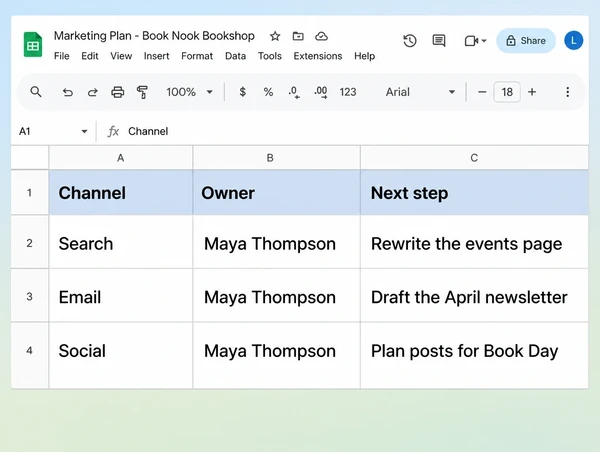Select the Channel header cell
This screenshot has width=600, height=452.
(121, 193)
